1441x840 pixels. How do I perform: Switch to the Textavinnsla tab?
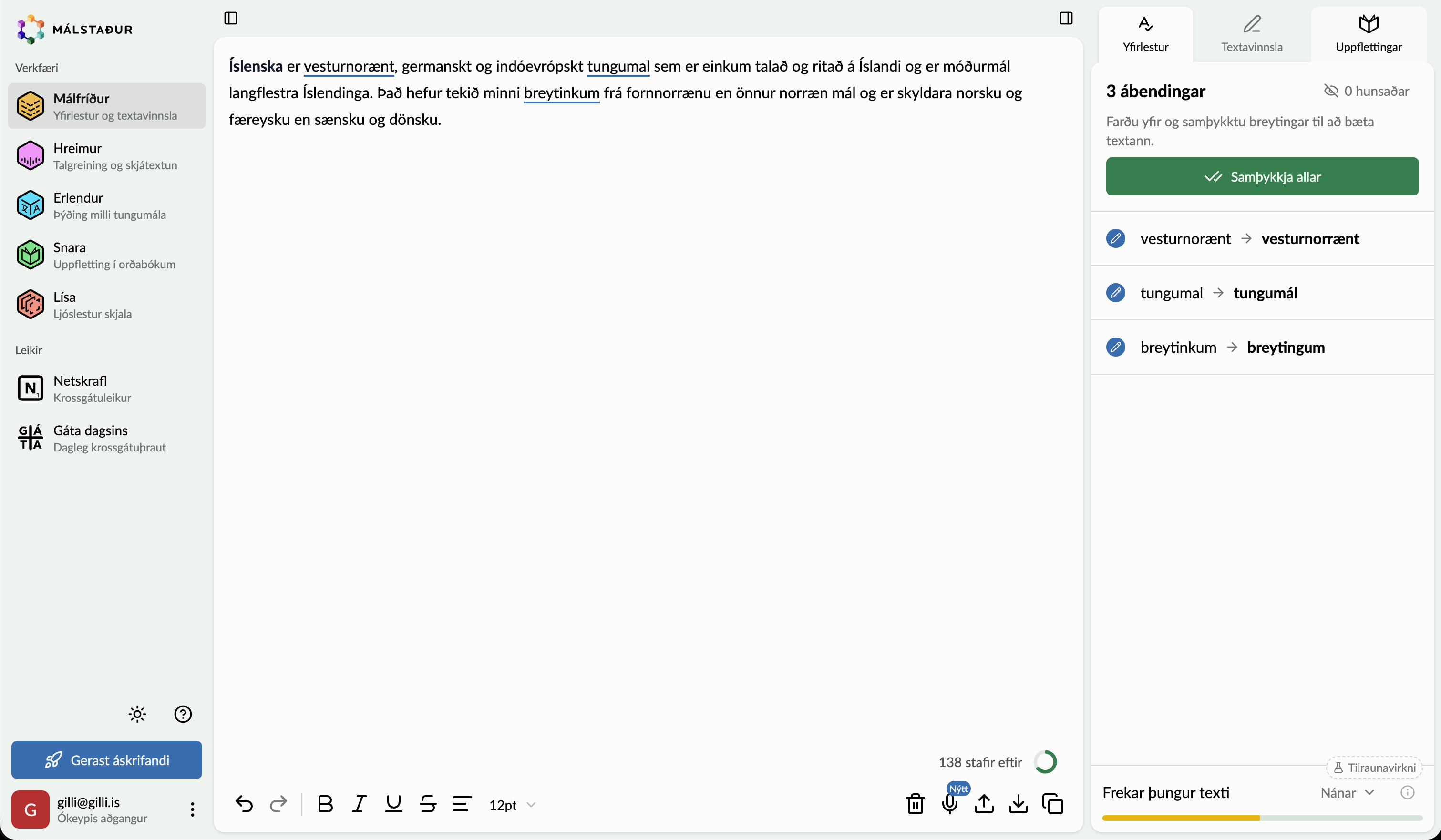click(1252, 34)
